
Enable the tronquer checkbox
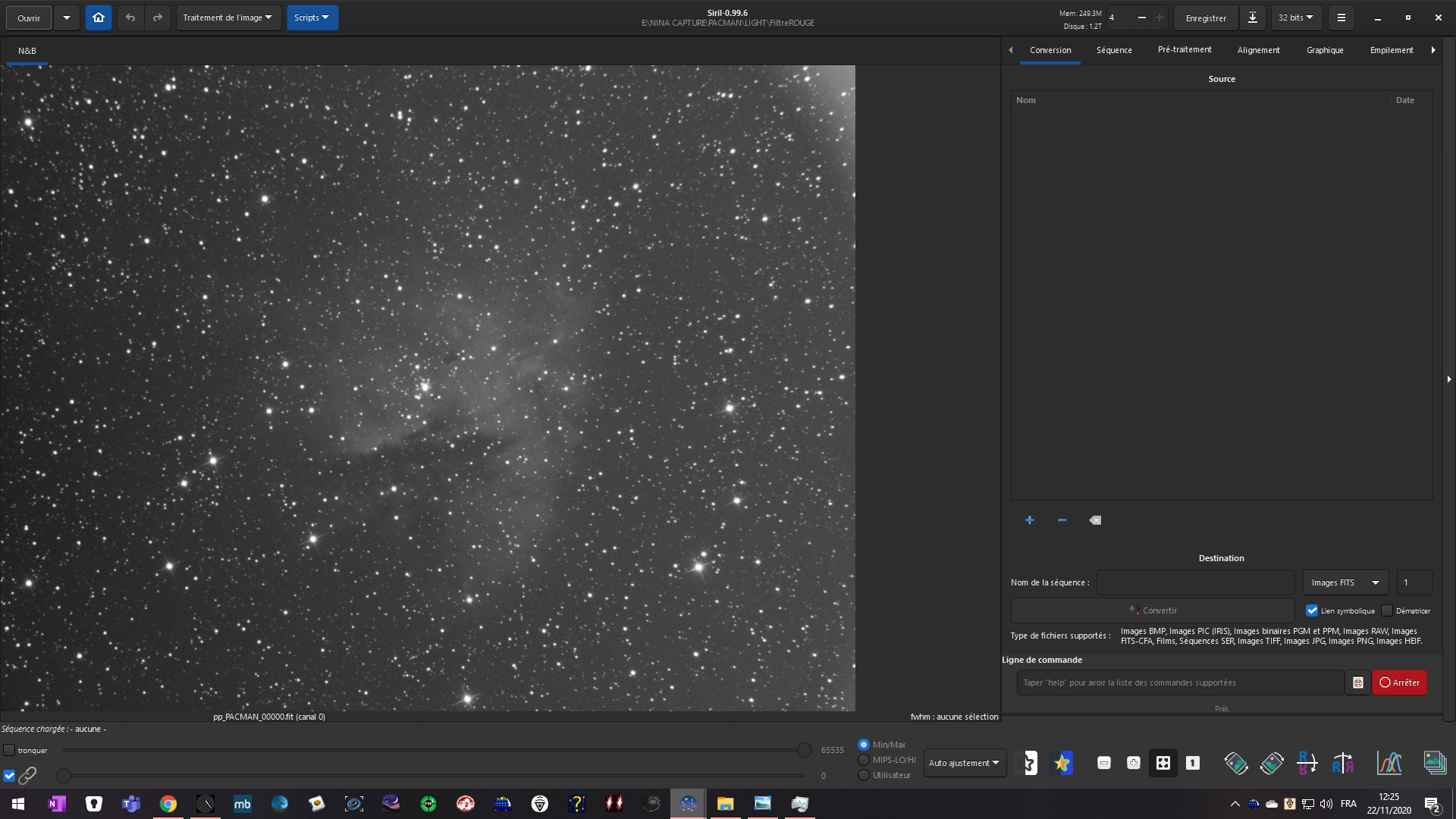(9, 750)
